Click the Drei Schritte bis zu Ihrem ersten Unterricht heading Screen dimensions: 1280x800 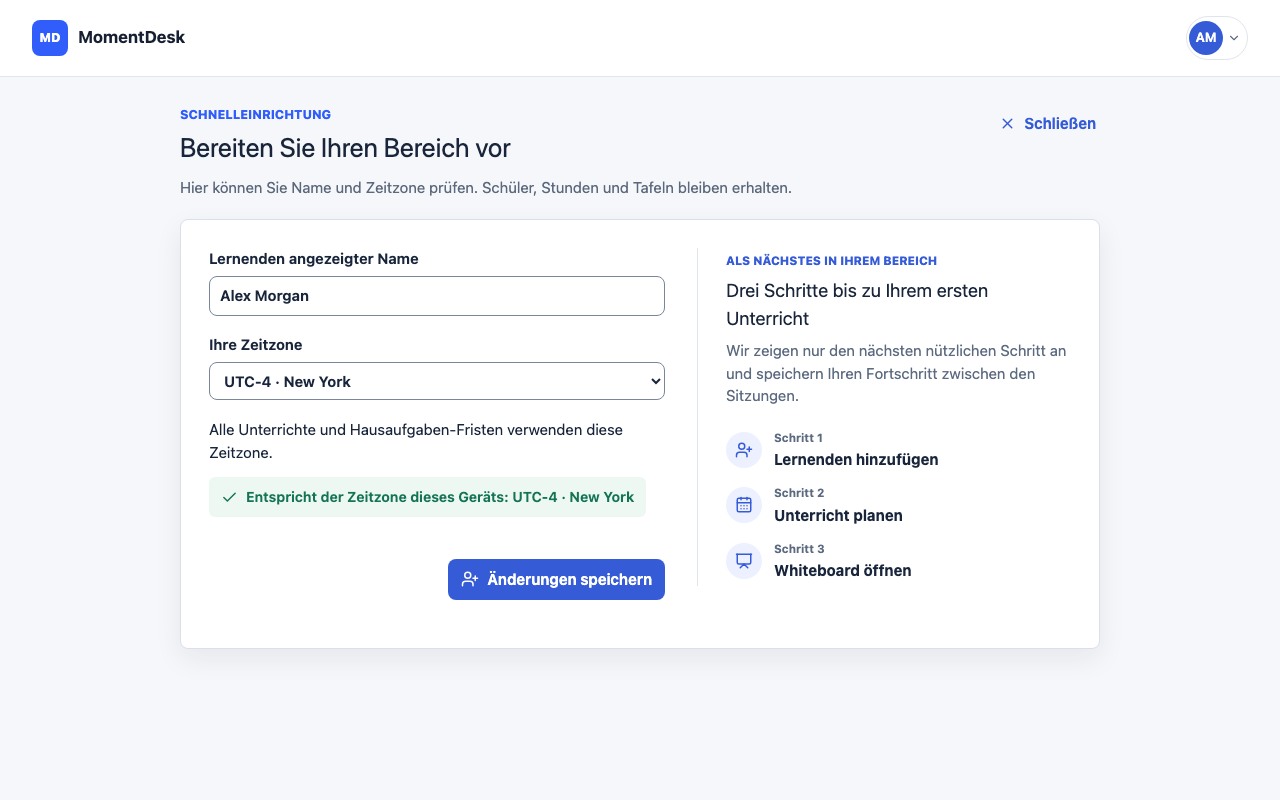pyautogui.click(x=857, y=305)
